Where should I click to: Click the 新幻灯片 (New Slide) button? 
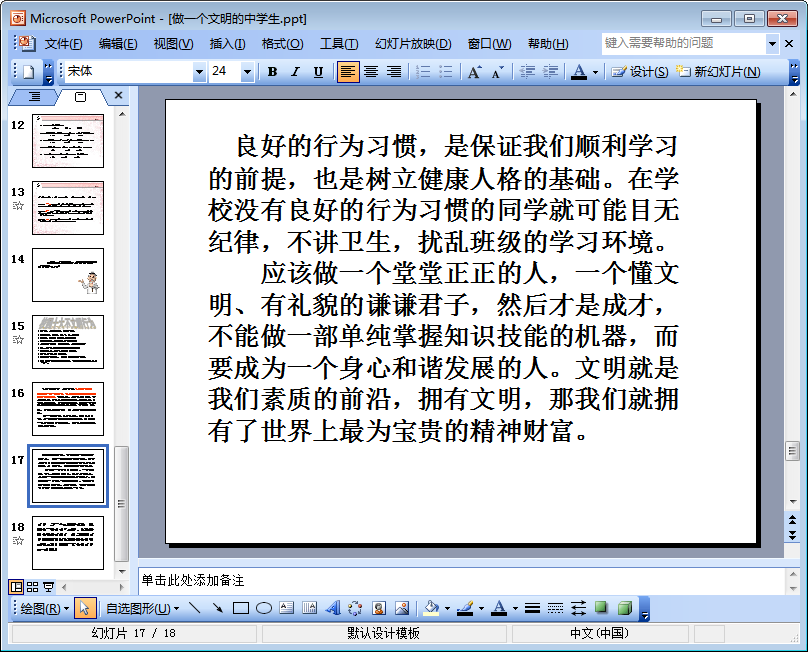[719, 72]
